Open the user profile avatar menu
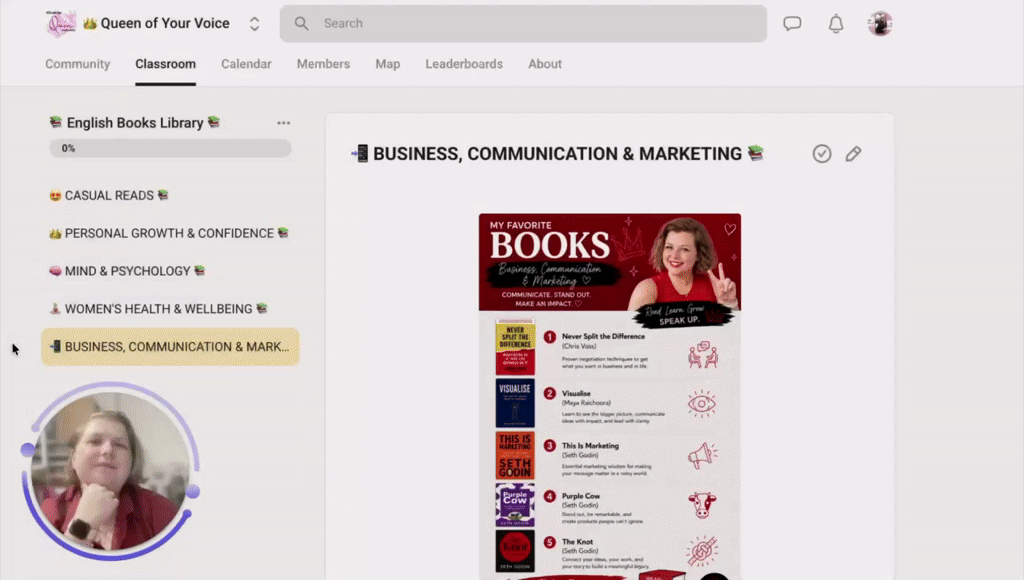The height and width of the screenshot is (580, 1024). (880, 24)
